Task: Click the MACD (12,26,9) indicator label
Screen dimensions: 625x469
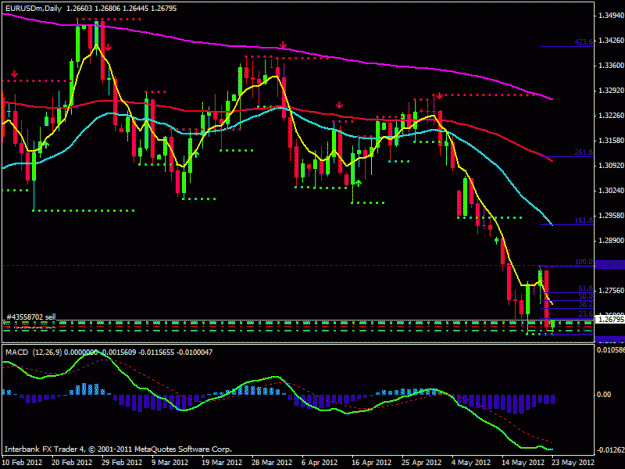Action: pos(33,352)
